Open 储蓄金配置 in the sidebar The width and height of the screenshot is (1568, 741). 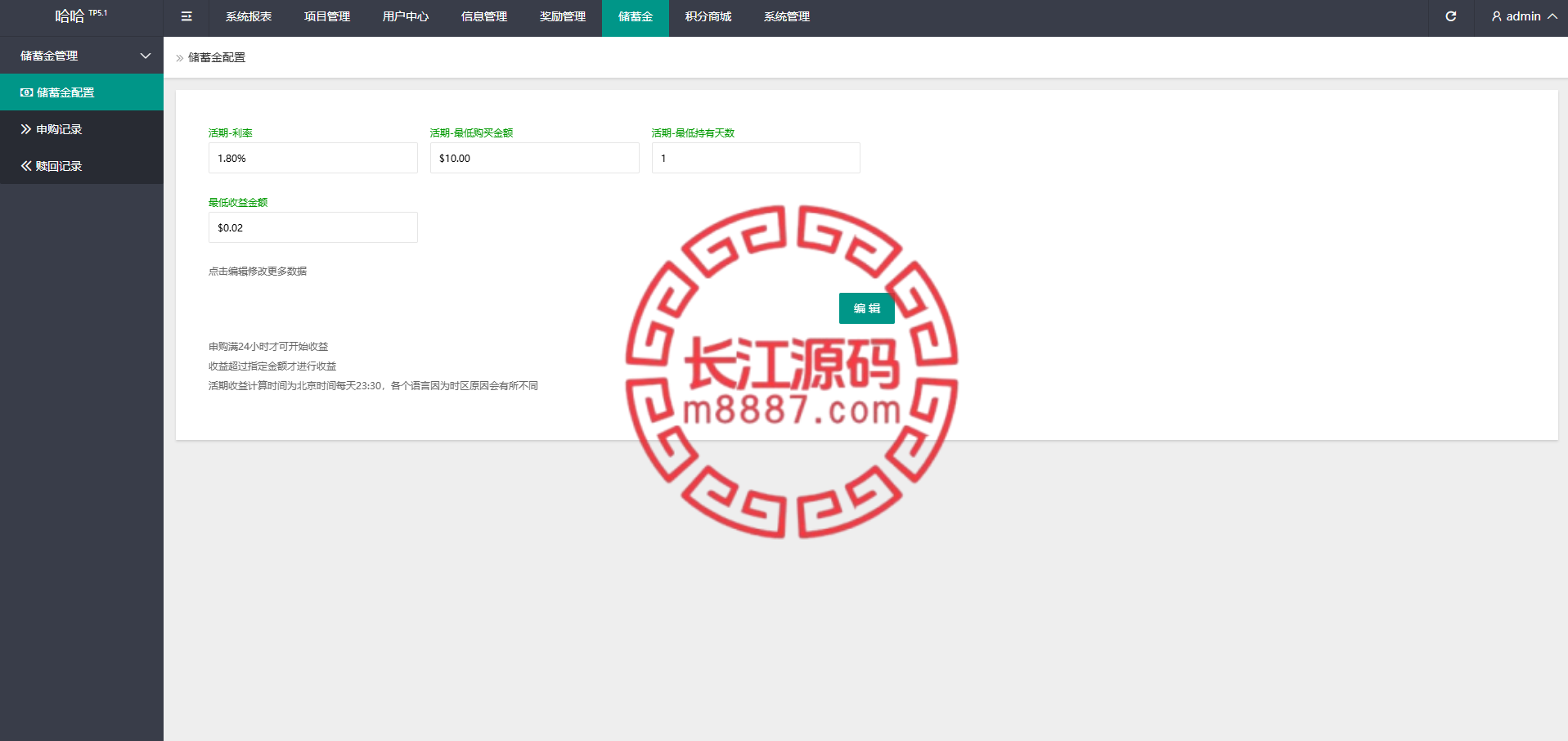point(82,92)
